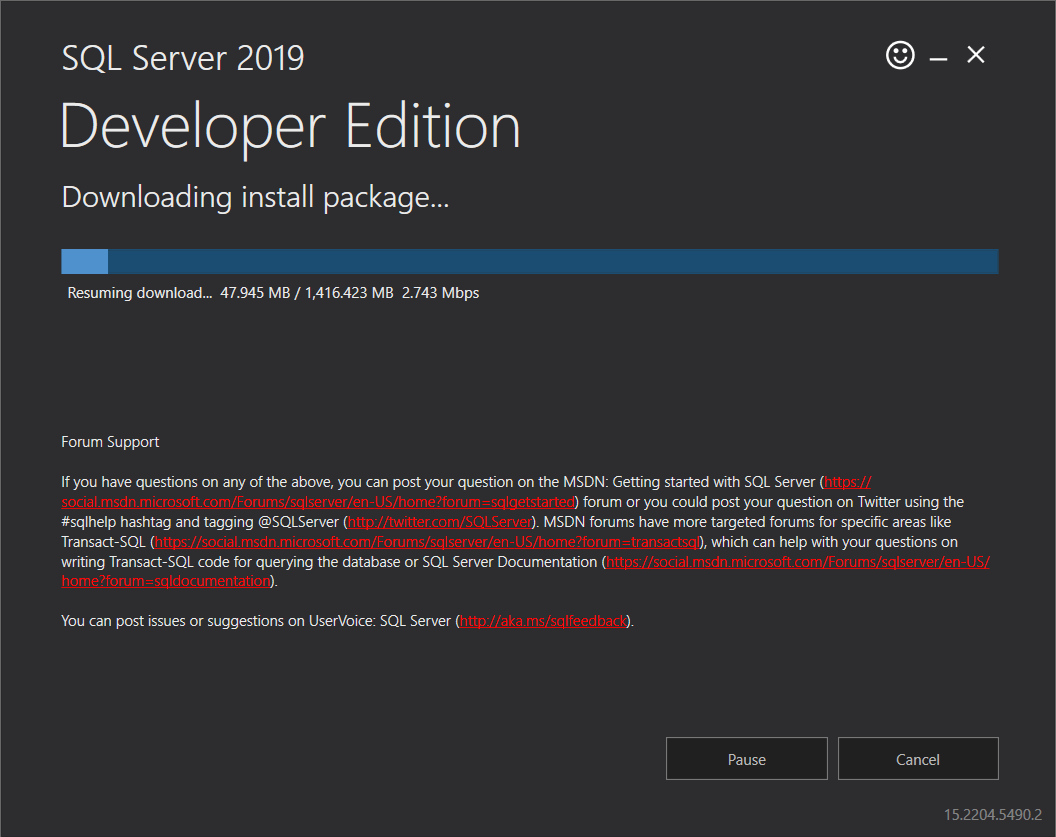Viewport: 1056px width, 837px height.
Task: Click the 47.945 MB / 1,416.423 MB size readout
Action: click(307, 294)
